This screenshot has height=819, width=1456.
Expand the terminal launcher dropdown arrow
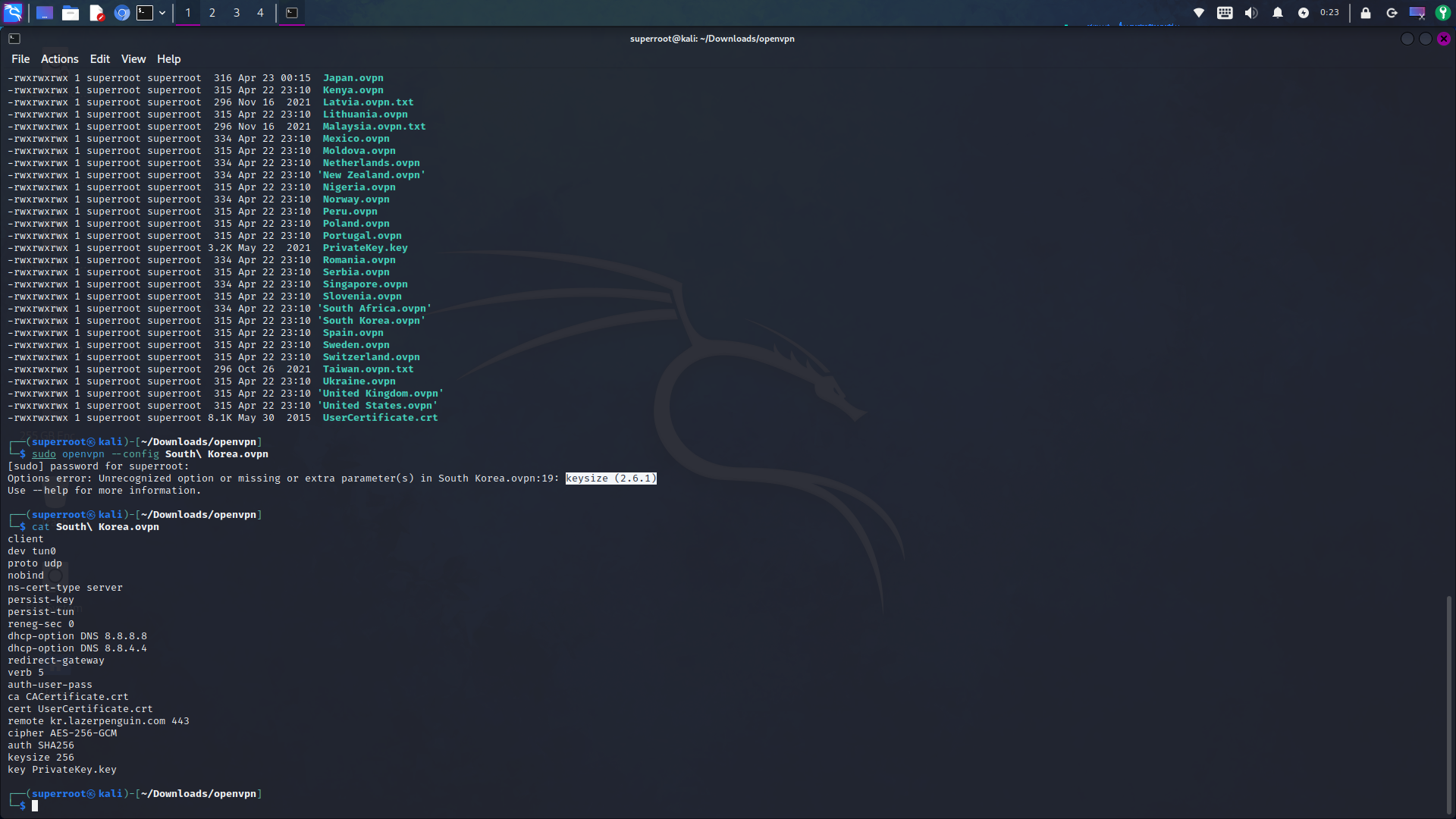tap(162, 13)
